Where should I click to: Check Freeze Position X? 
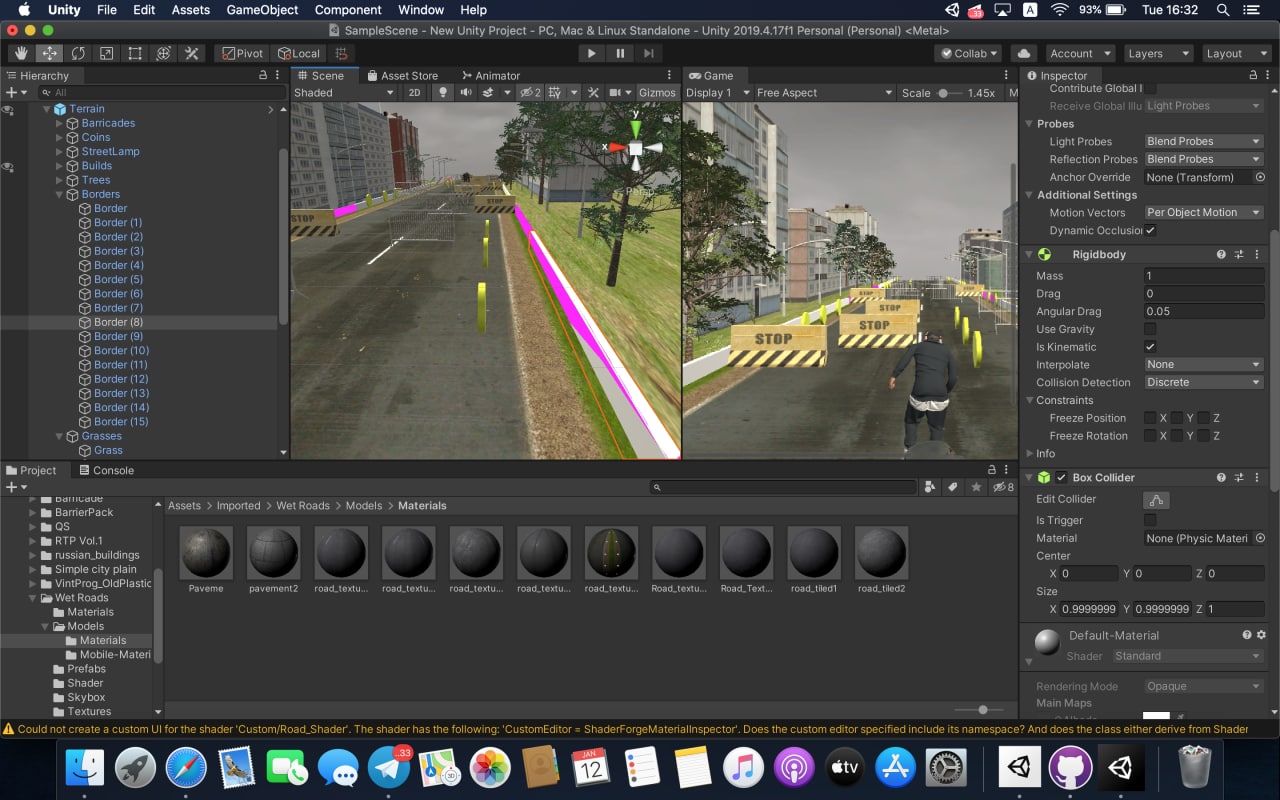tap(1150, 418)
